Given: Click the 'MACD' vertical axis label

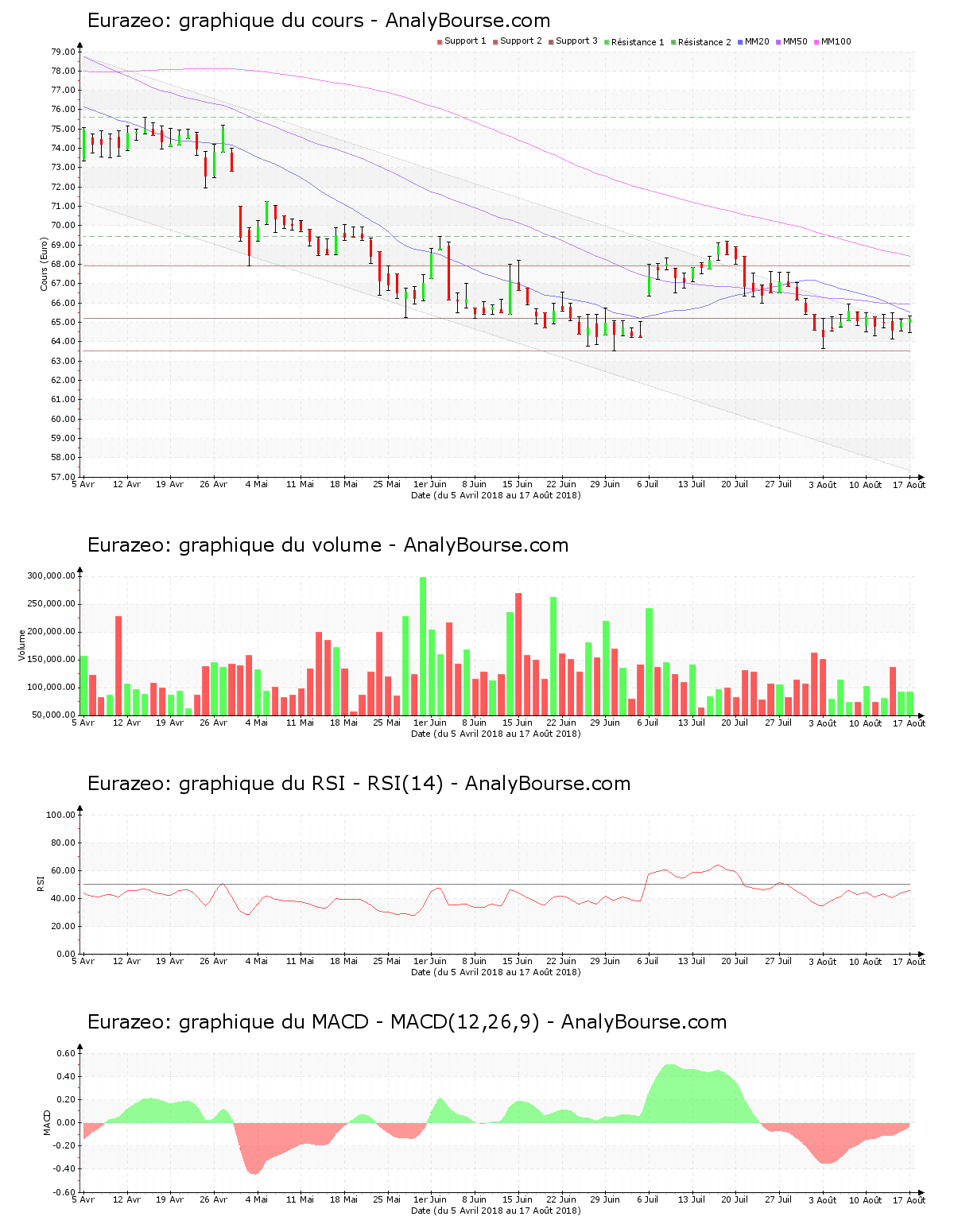Looking at the screenshot, I should click(47, 1122).
